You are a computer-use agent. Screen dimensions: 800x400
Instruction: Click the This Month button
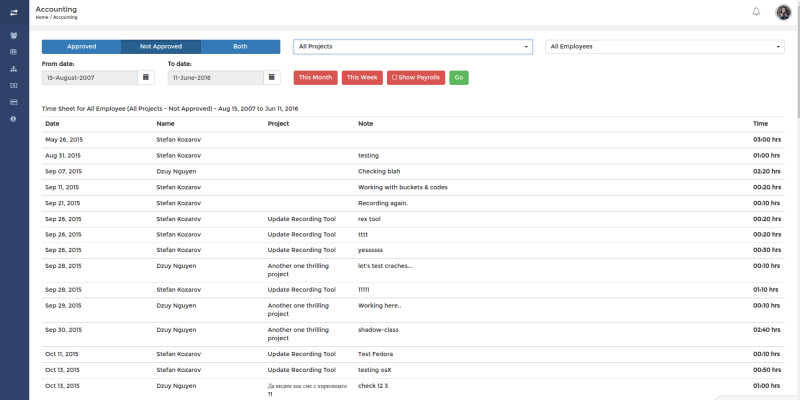click(x=315, y=78)
